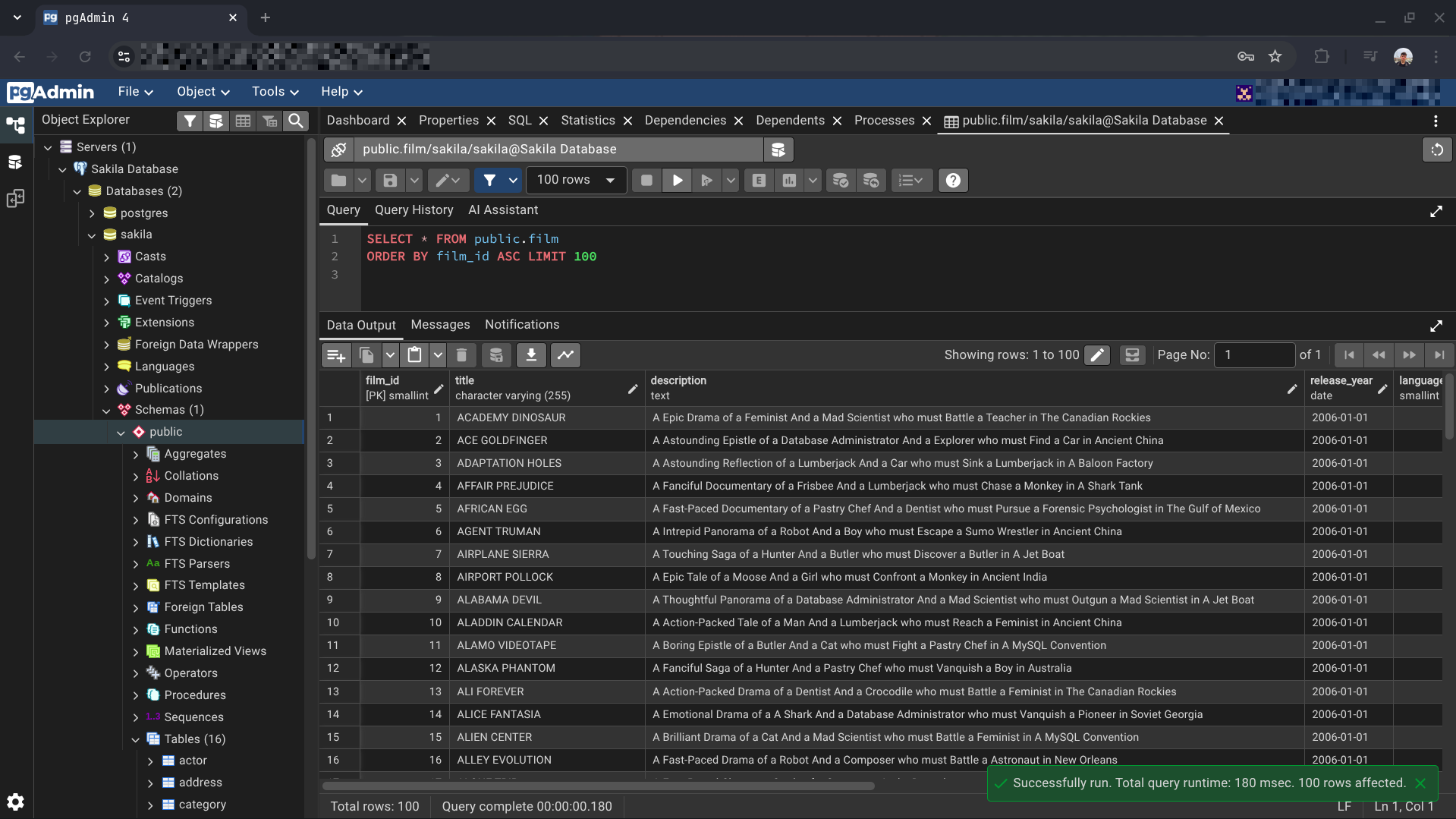Viewport: 1456px width, 819px height.
Task: Toggle the connection status icon
Action: 339,150
